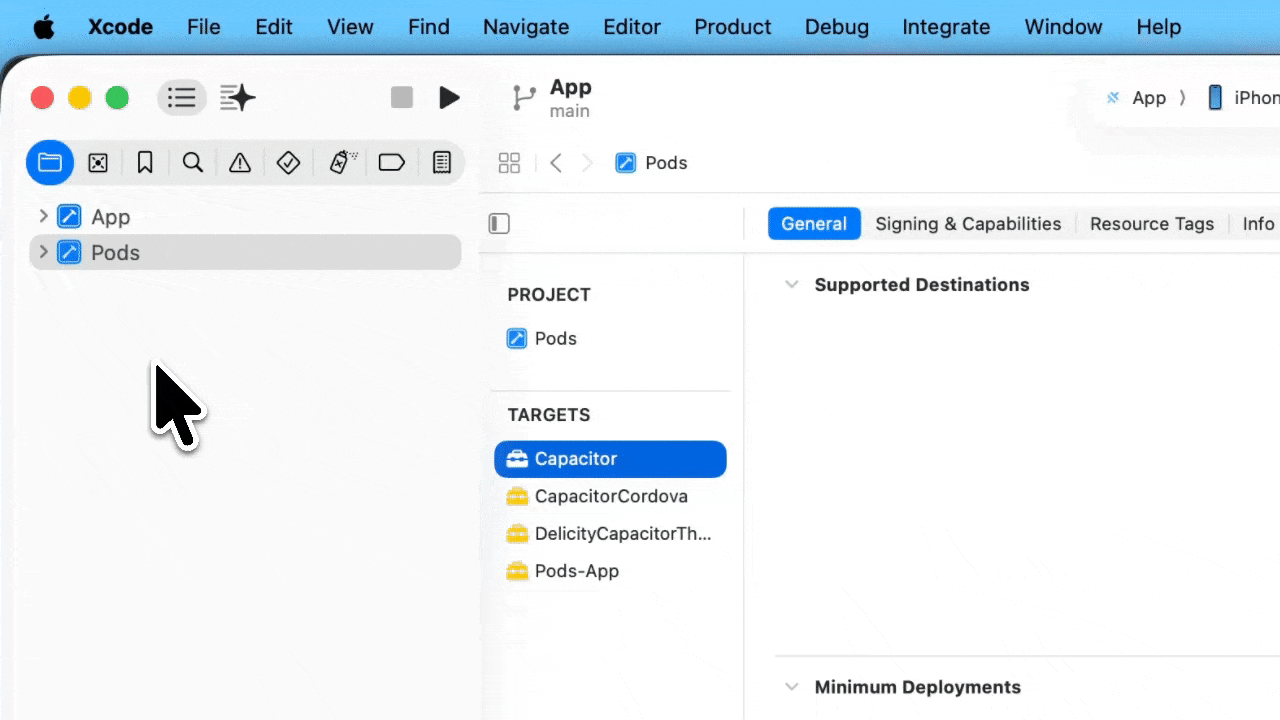Collapse the Supported Destinations section
Image resolution: width=1280 pixels, height=720 pixels.
click(x=792, y=285)
